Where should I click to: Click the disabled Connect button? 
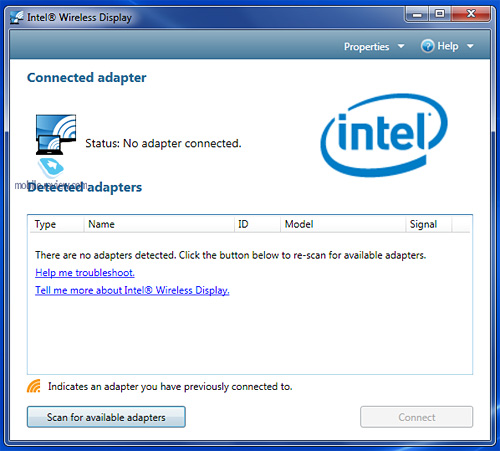tap(416, 417)
